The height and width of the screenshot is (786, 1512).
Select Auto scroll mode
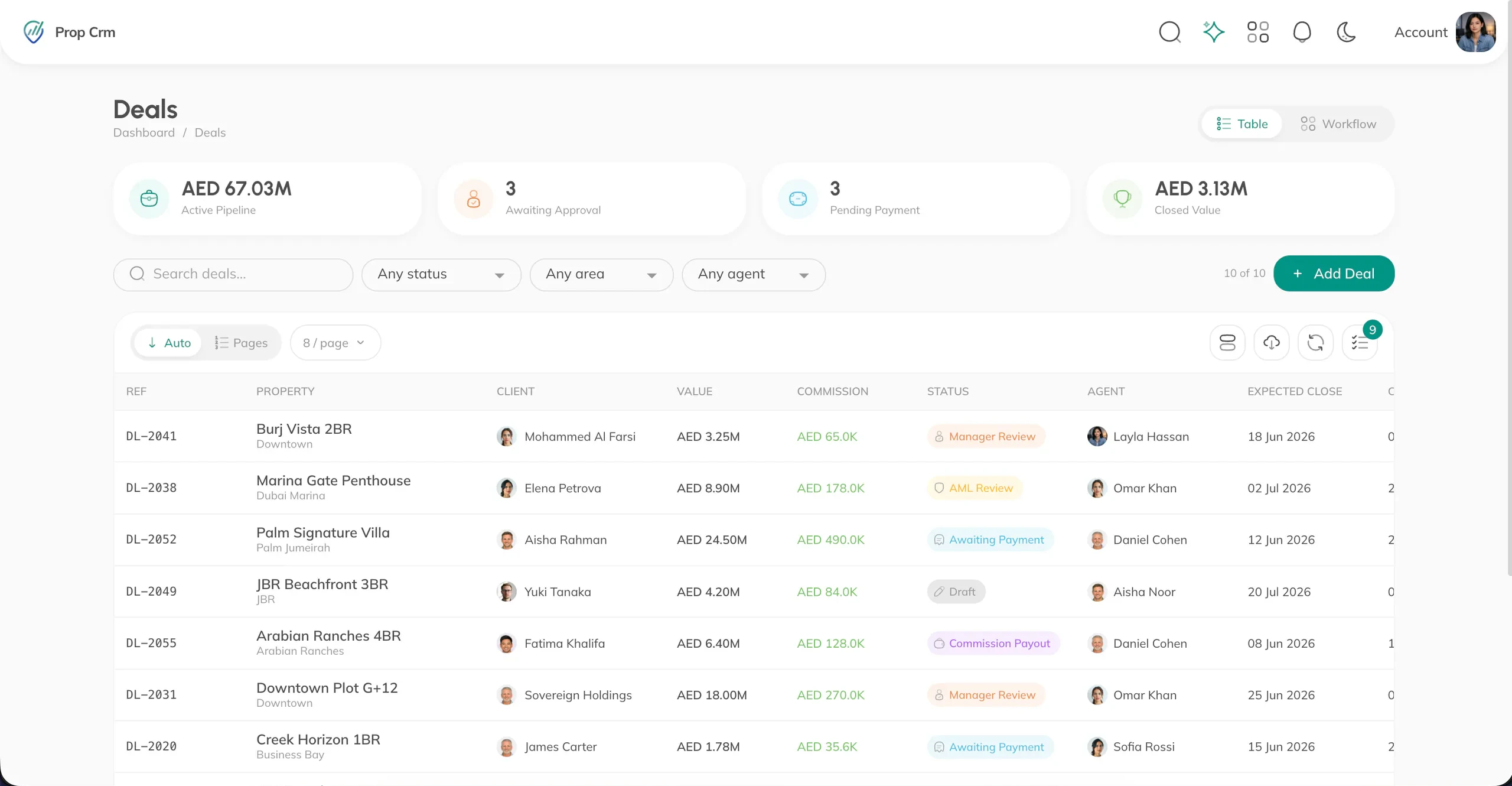[168, 343]
